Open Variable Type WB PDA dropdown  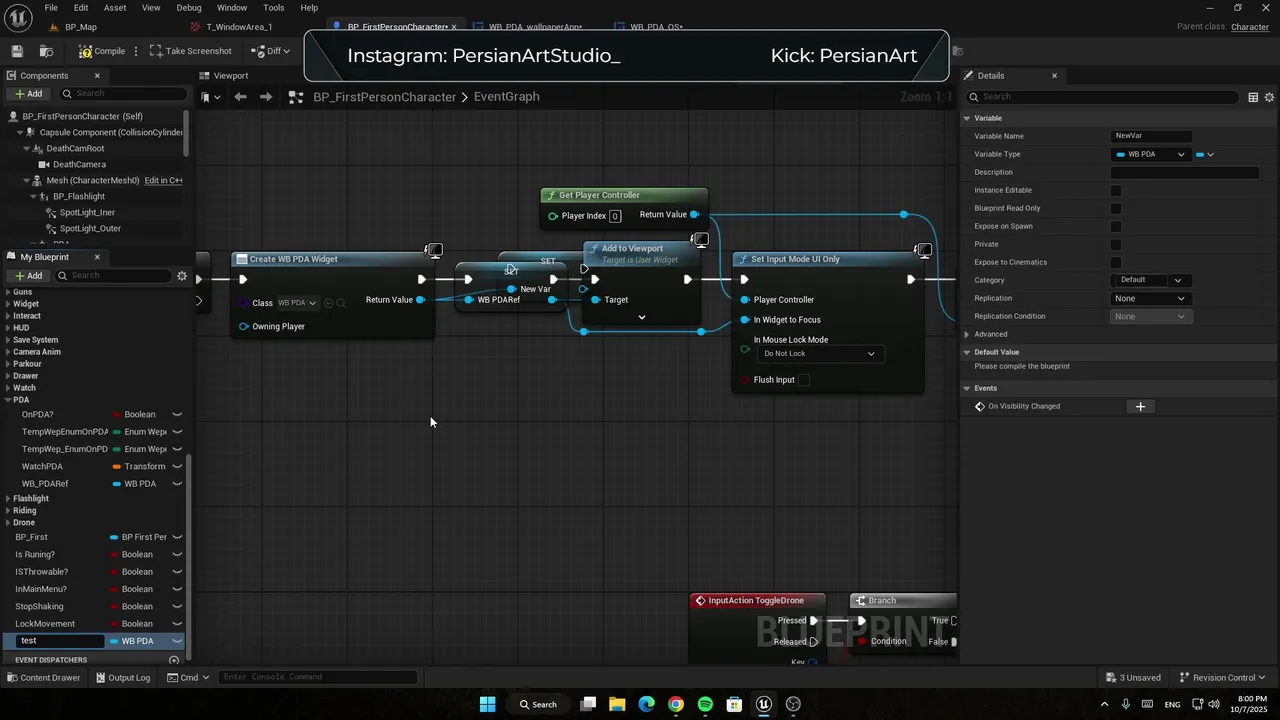click(1150, 154)
